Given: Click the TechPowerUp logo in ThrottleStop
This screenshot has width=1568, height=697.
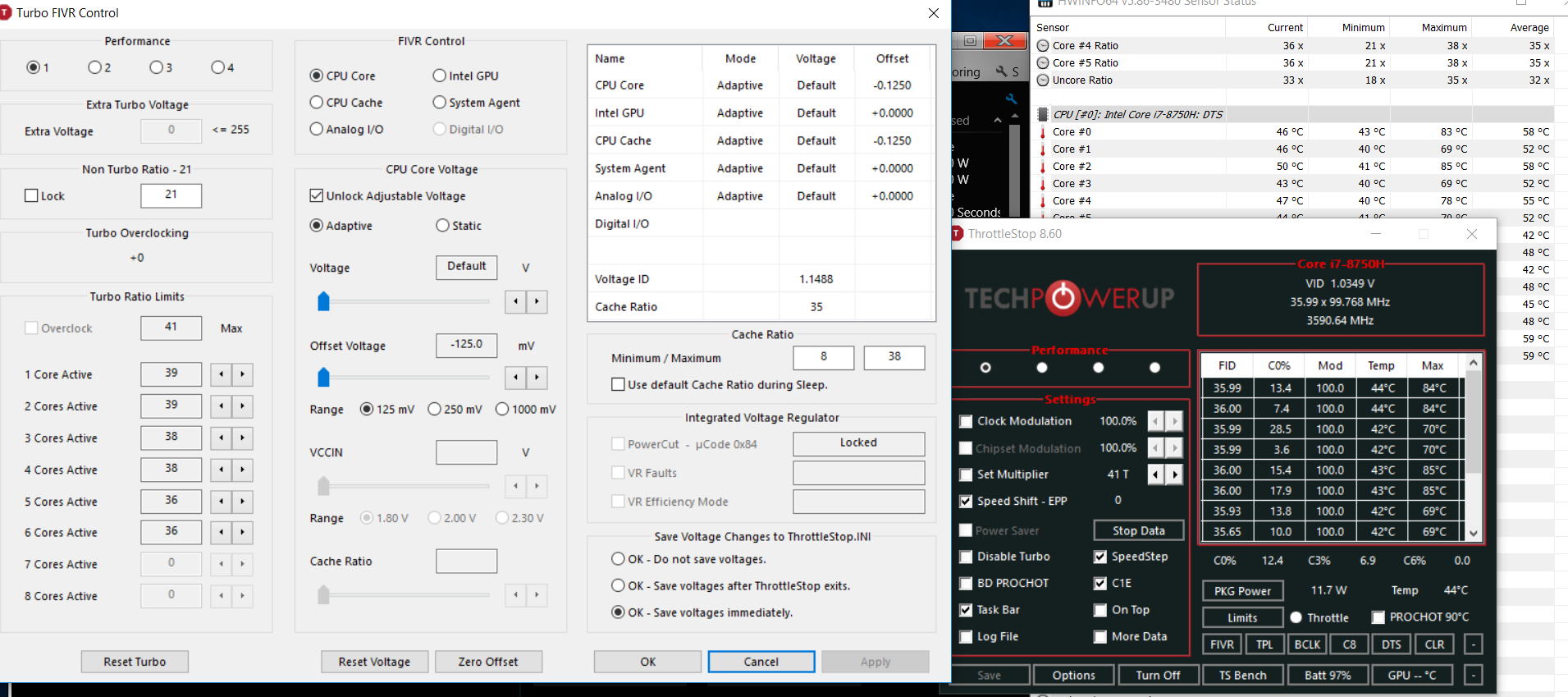Looking at the screenshot, I should pyautogui.click(x=1069, y=297).
